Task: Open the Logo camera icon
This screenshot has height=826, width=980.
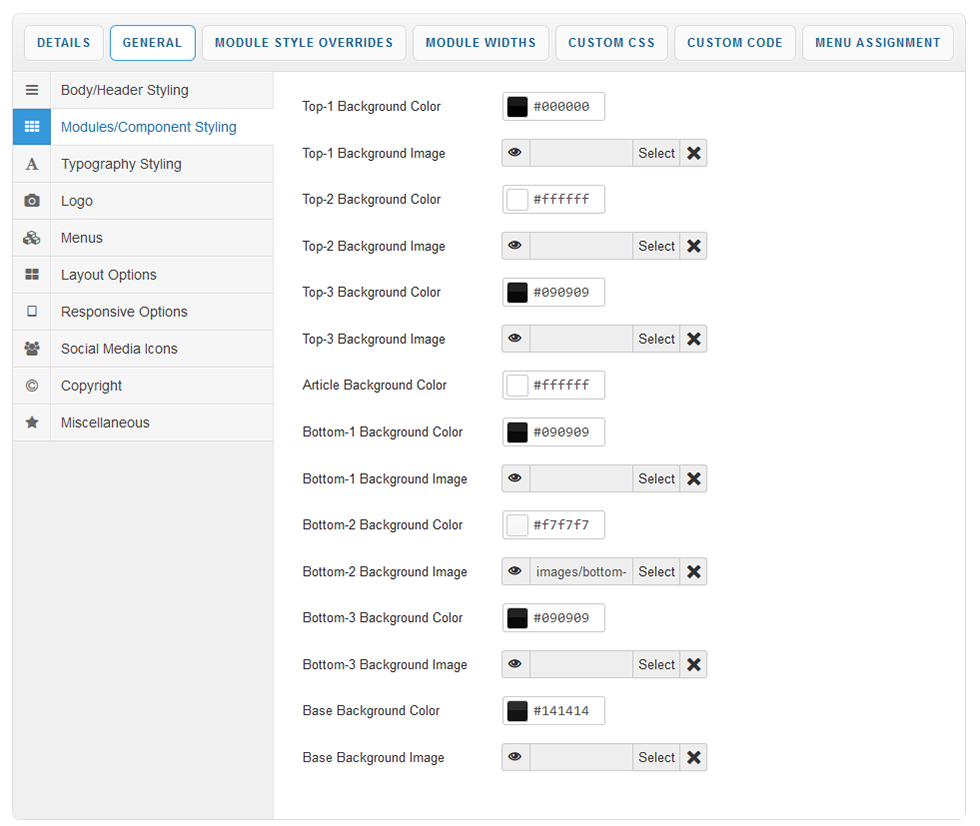Action: 32,201
